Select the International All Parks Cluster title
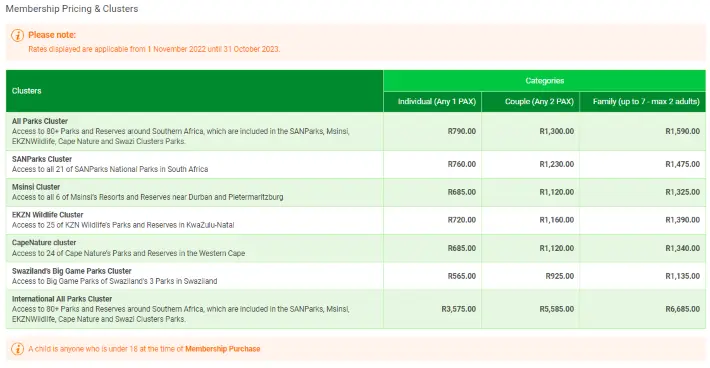This screenshot has width=710, height=368. [x=62, y=299]
